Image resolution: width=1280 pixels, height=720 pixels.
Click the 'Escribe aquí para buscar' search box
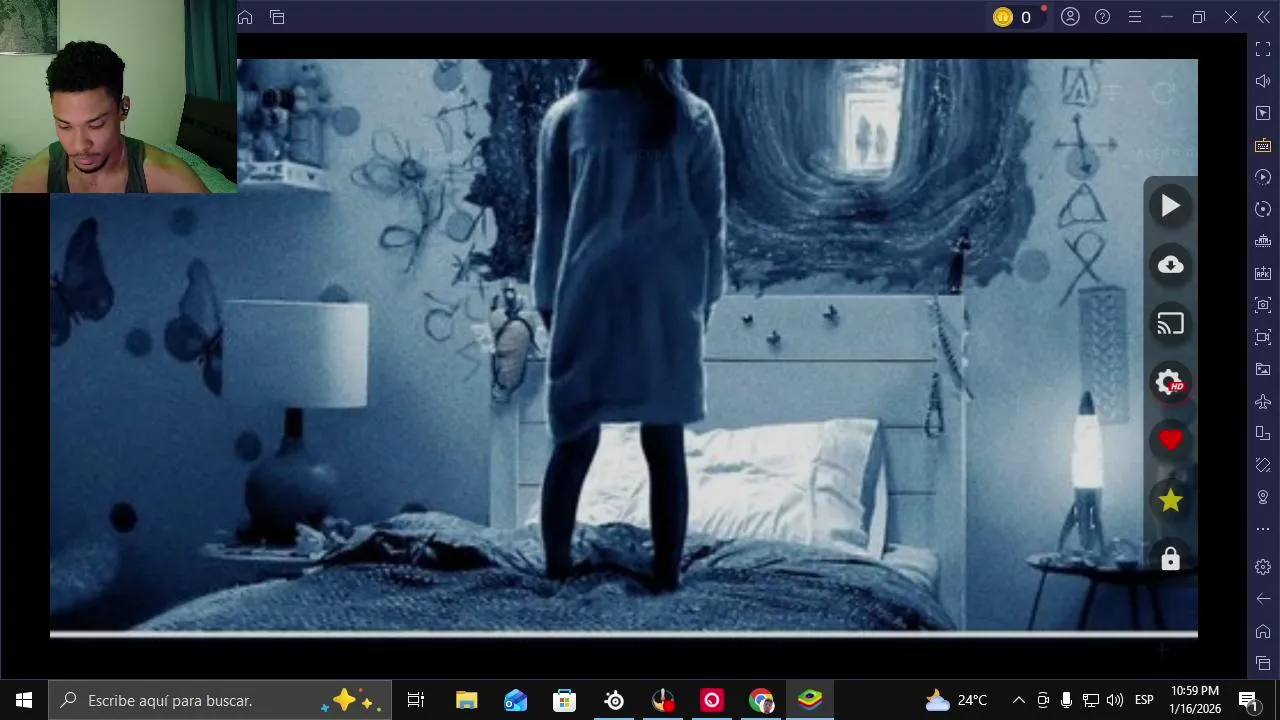pos(220,700)
